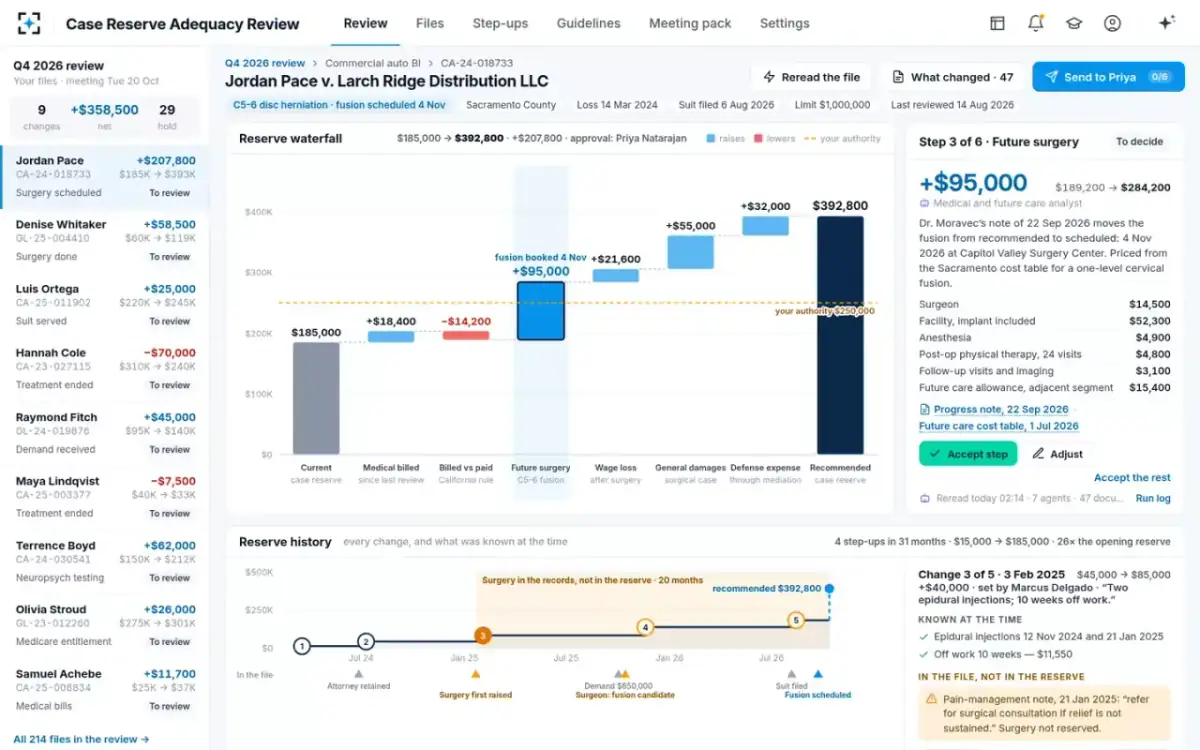This screenshot has width=1200, height=750.
Task: Select history step-up point 5
Action: click(796, 620)
